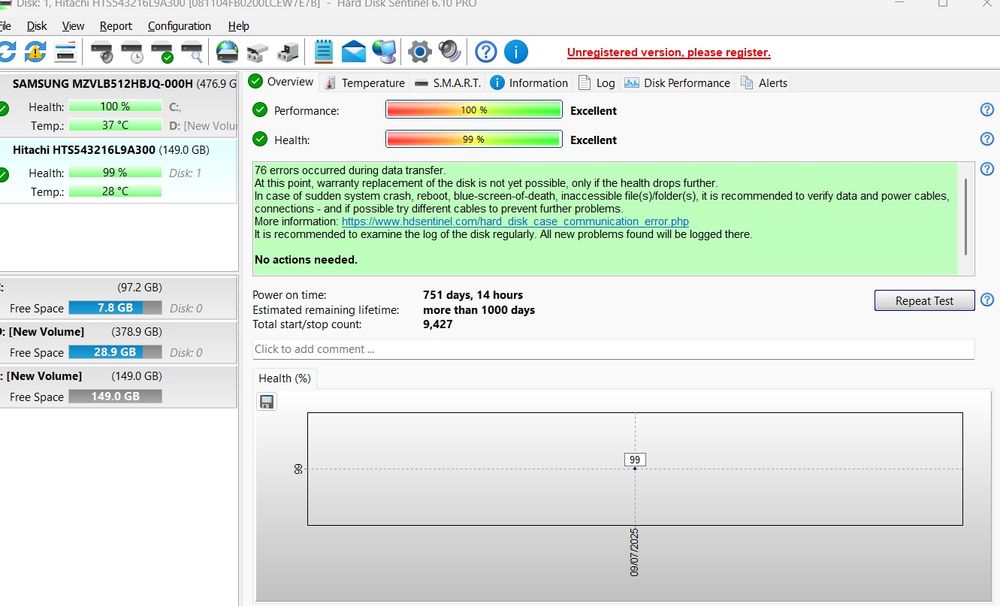Open the Disk menu
Viewport: 1000px width, 606px height.
tap(36, 26)
